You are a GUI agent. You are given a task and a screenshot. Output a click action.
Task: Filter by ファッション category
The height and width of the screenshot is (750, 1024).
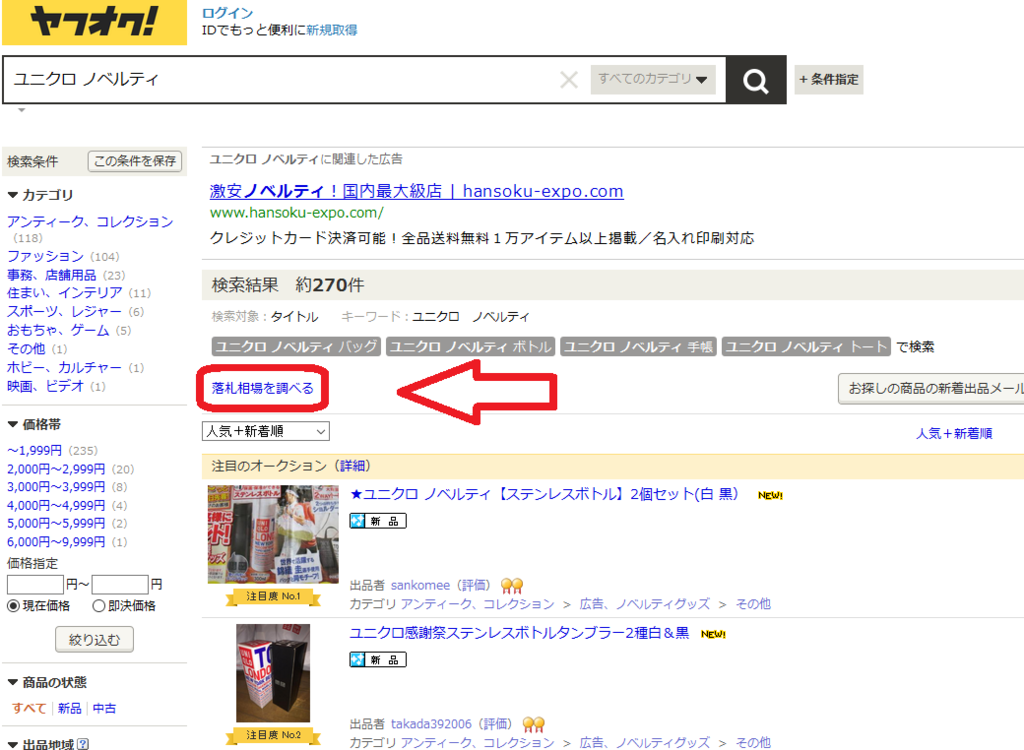click(x=45, y=256)
